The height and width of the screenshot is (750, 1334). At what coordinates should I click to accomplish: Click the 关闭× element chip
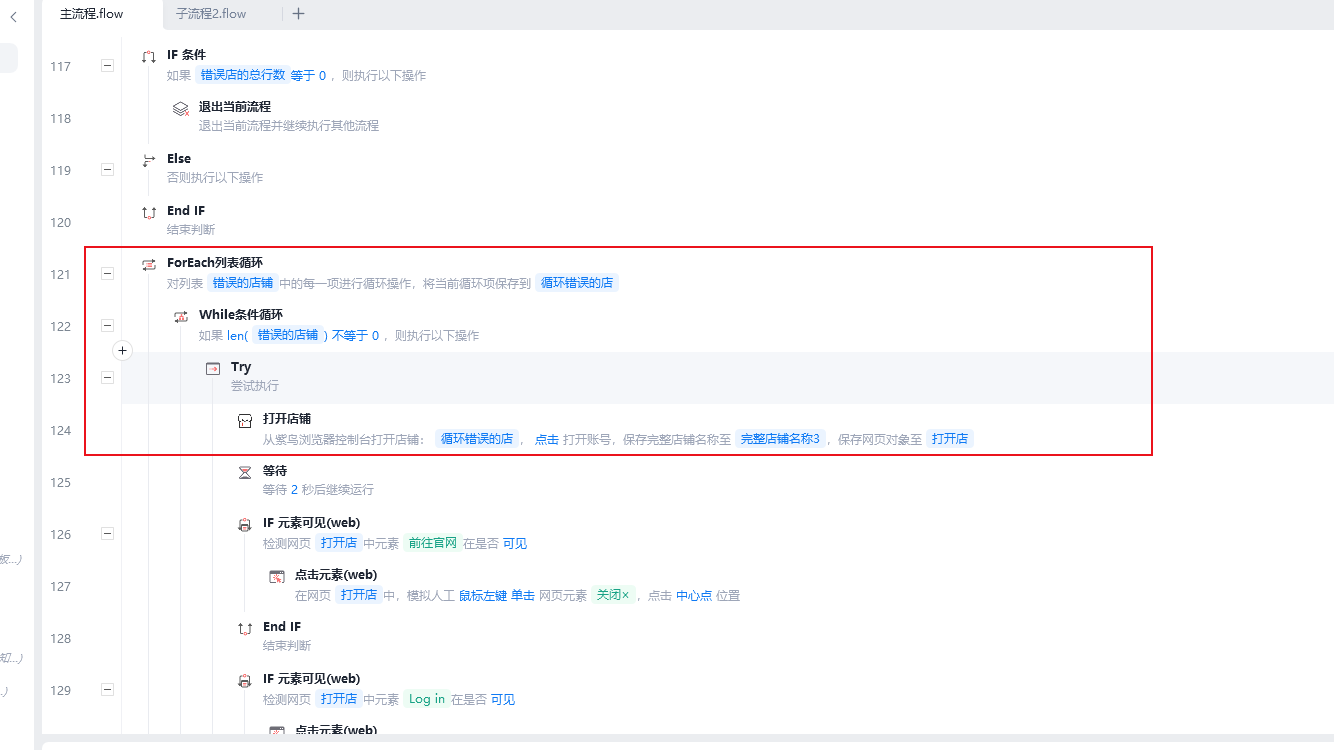[x=613, y=595]
